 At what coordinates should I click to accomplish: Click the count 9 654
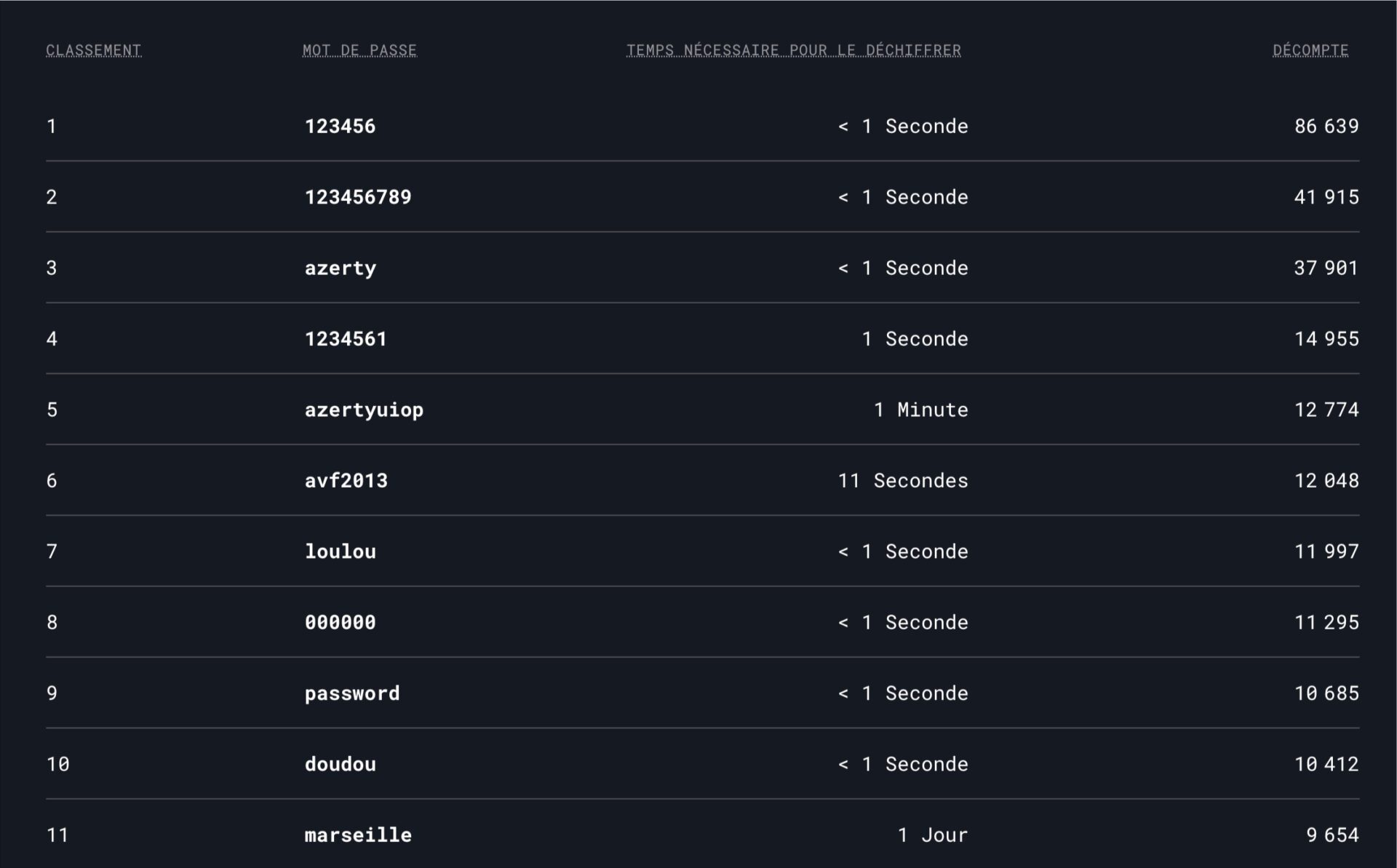pos(1332,835)
